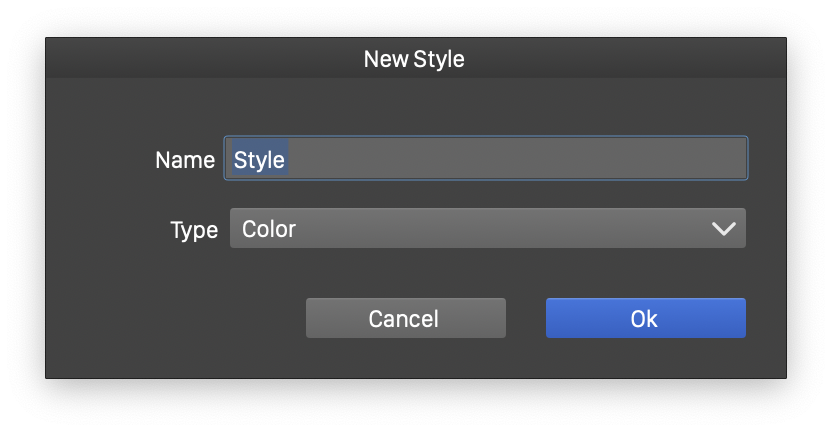Focus the style Name input box
The width and height of the screenshot is (832, 432).
(x=487, y=159)
